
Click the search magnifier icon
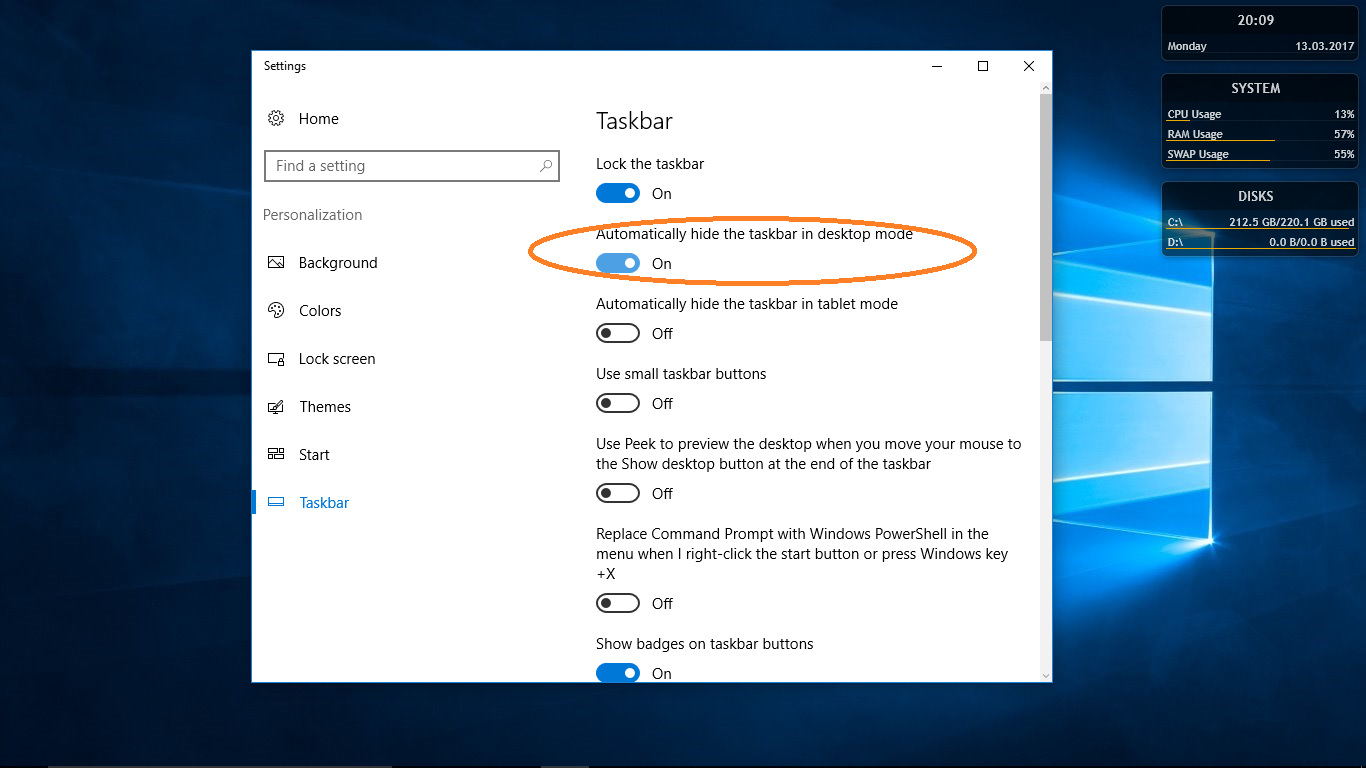545,165
